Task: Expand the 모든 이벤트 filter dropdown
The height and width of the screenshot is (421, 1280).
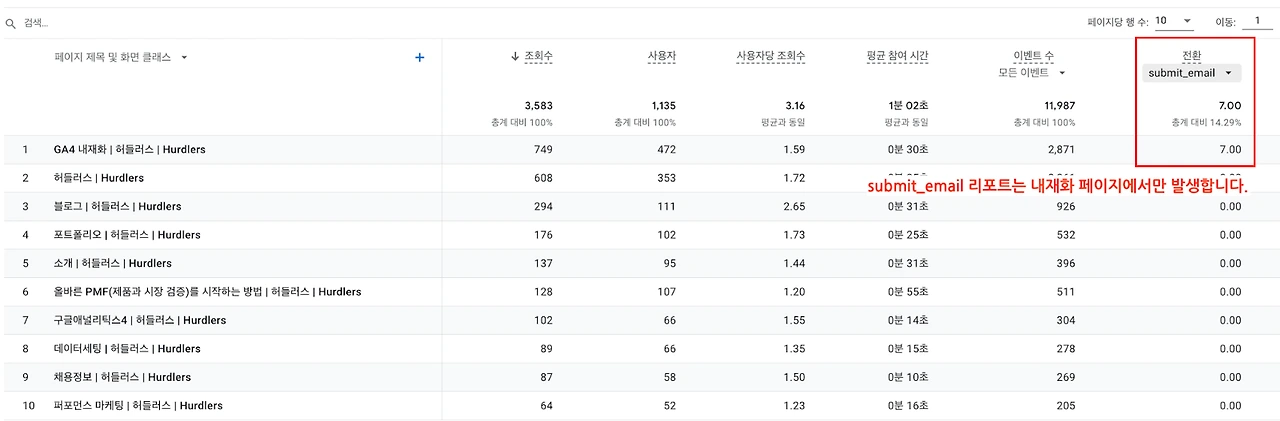Action: coord(1032,73)
